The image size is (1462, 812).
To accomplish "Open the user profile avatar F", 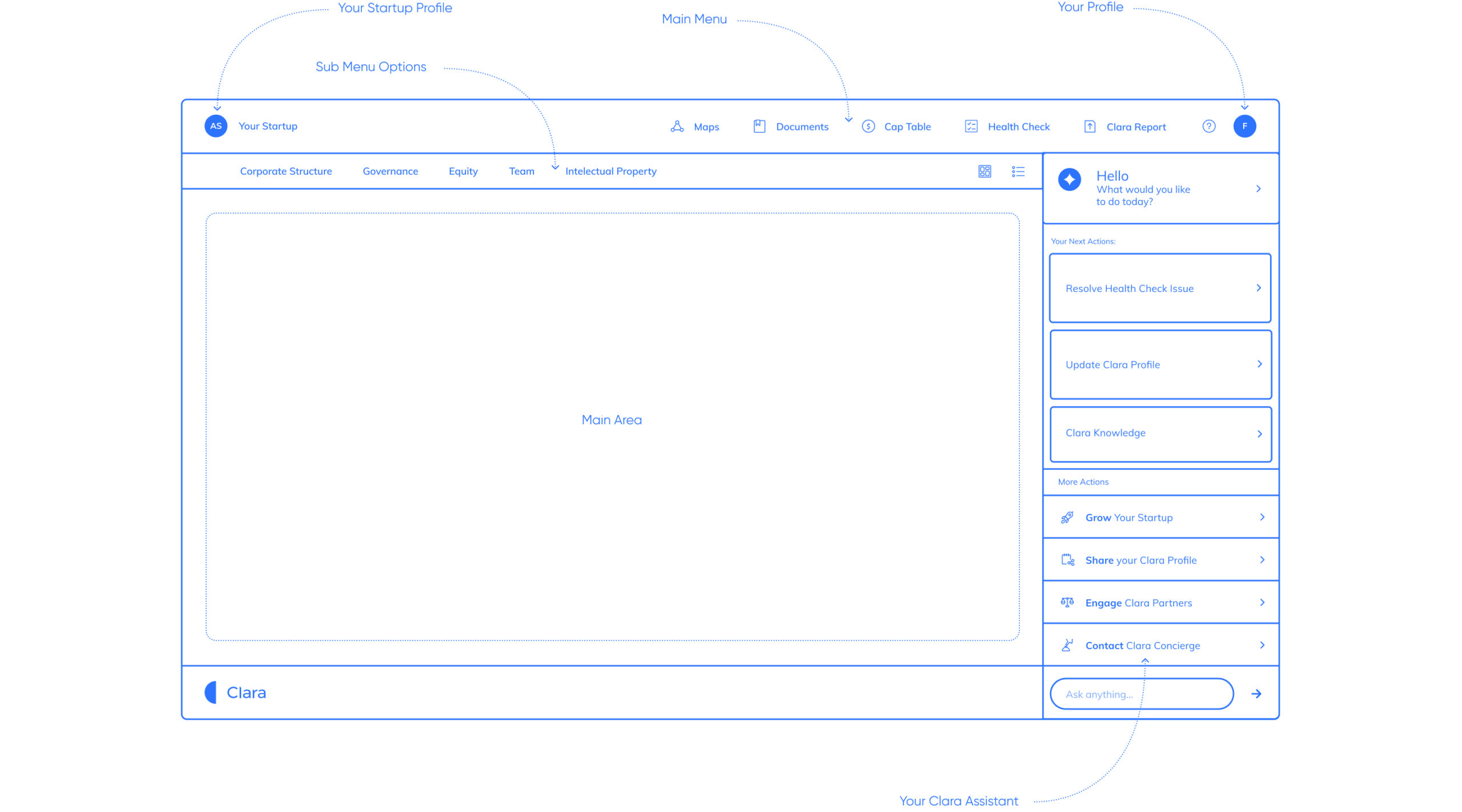I will (x=1244, y=126).
